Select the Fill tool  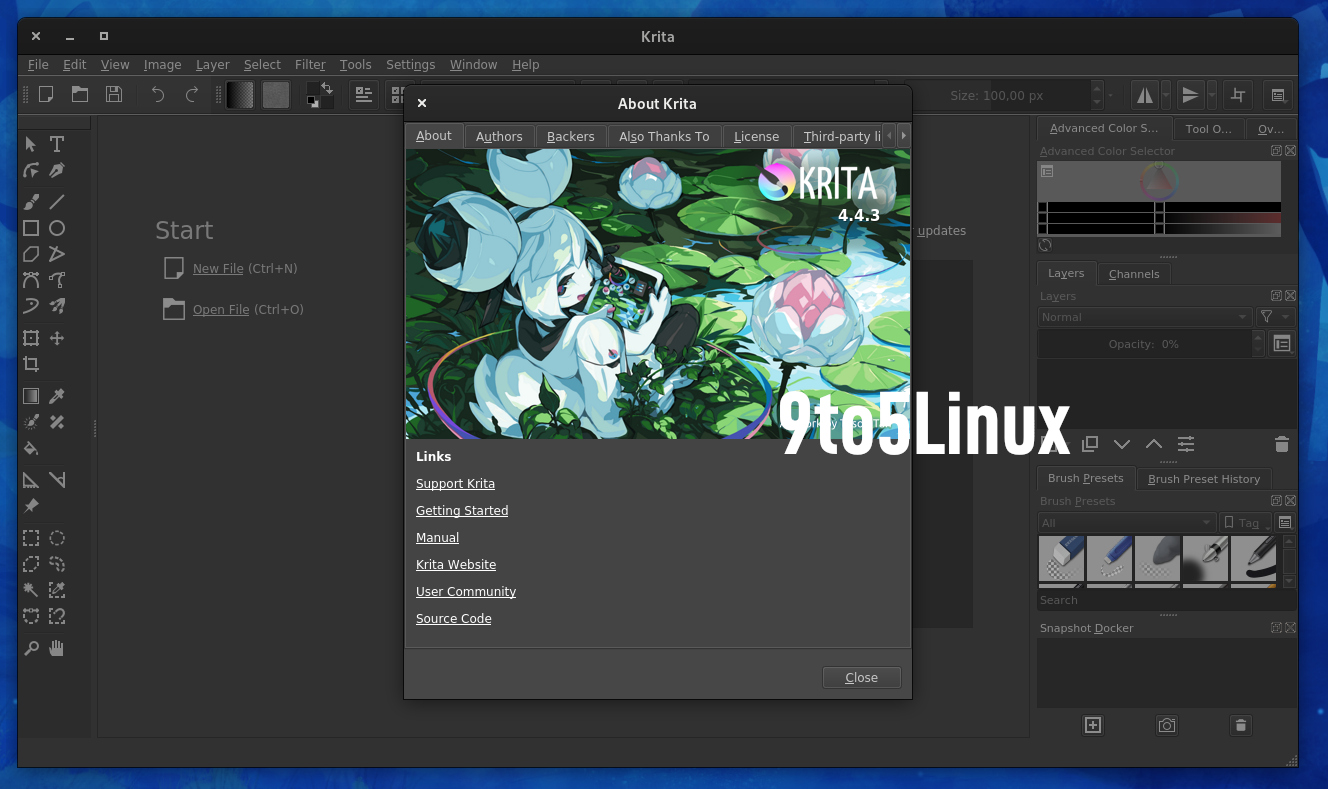pyautogui.click(x=31, y=449)
